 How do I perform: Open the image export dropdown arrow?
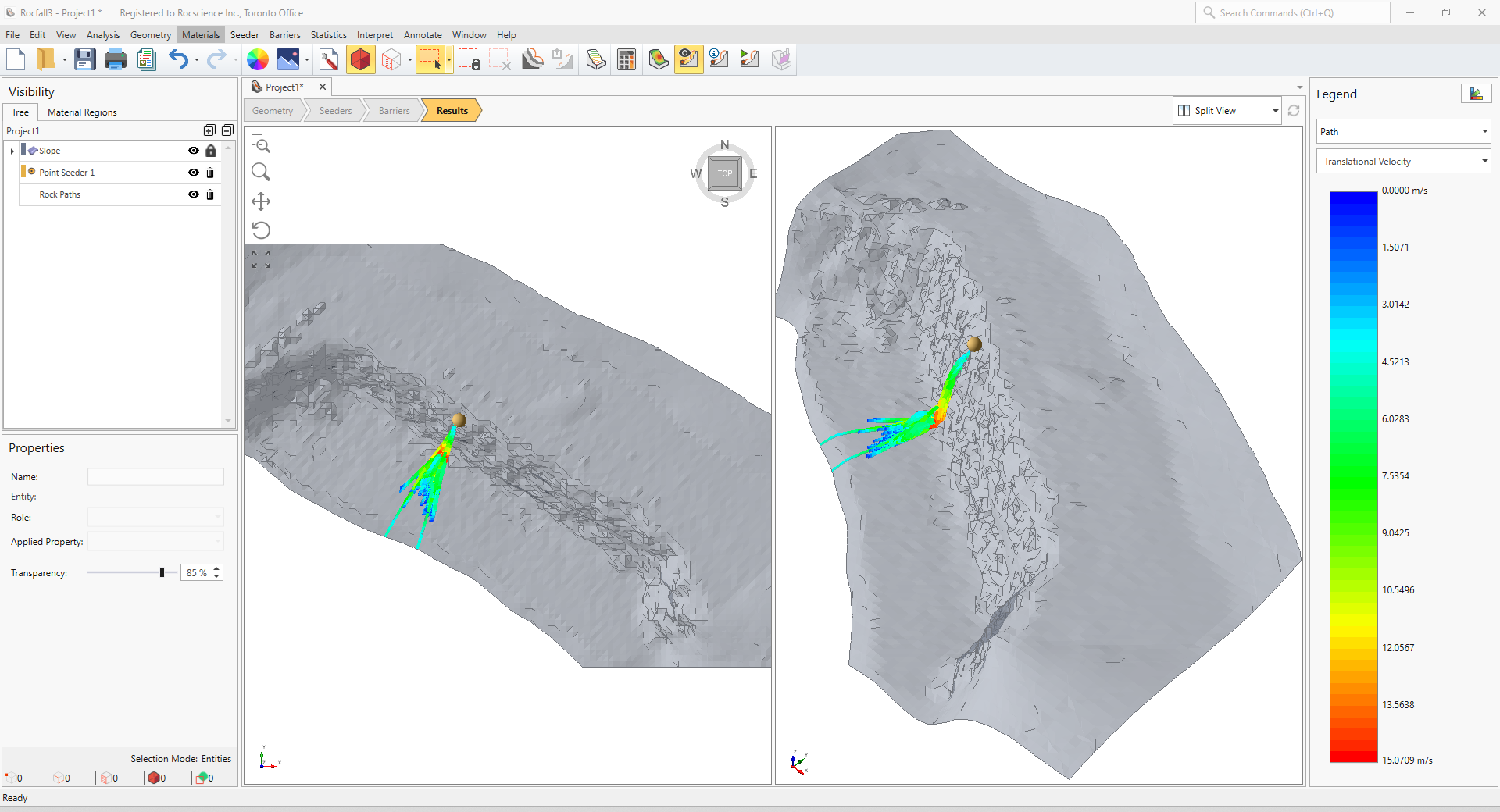click(307, 60)
